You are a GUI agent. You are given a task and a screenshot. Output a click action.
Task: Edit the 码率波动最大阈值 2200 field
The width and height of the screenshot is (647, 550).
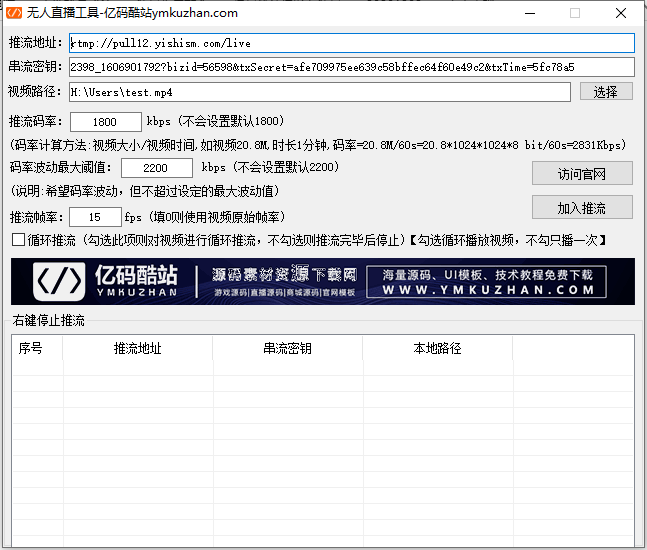(x=156, y=168)
